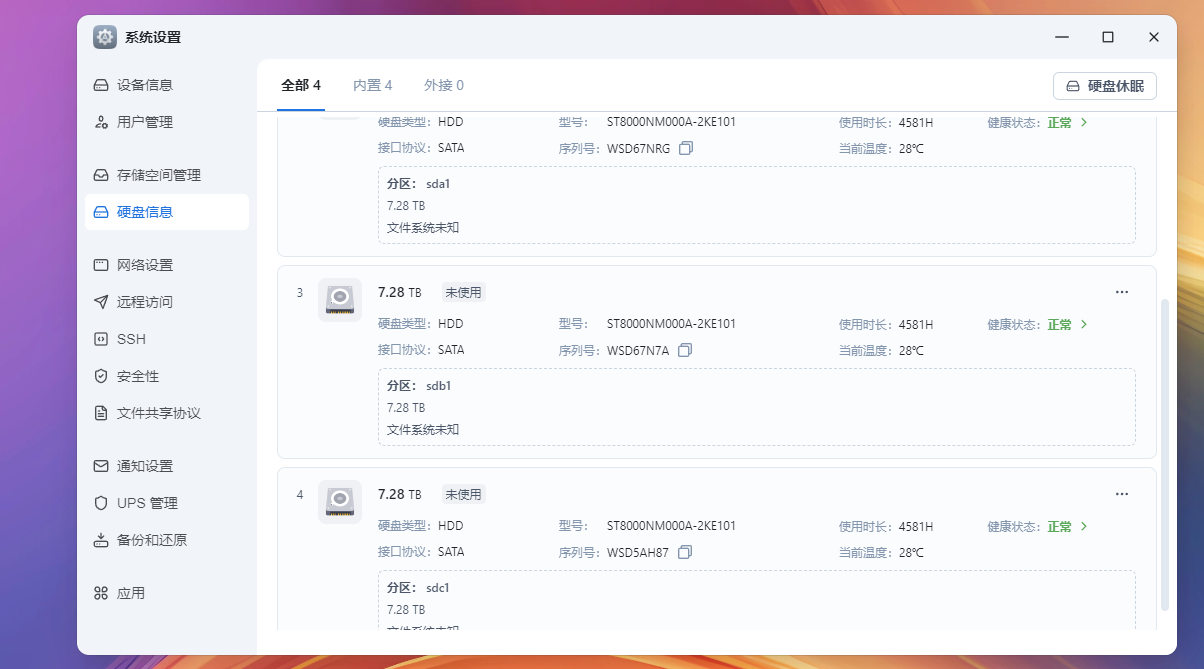This screenshot has width=1204, height=669.
Task: Click the disk list vertical scrollbar
Action: click(1164, 454)
